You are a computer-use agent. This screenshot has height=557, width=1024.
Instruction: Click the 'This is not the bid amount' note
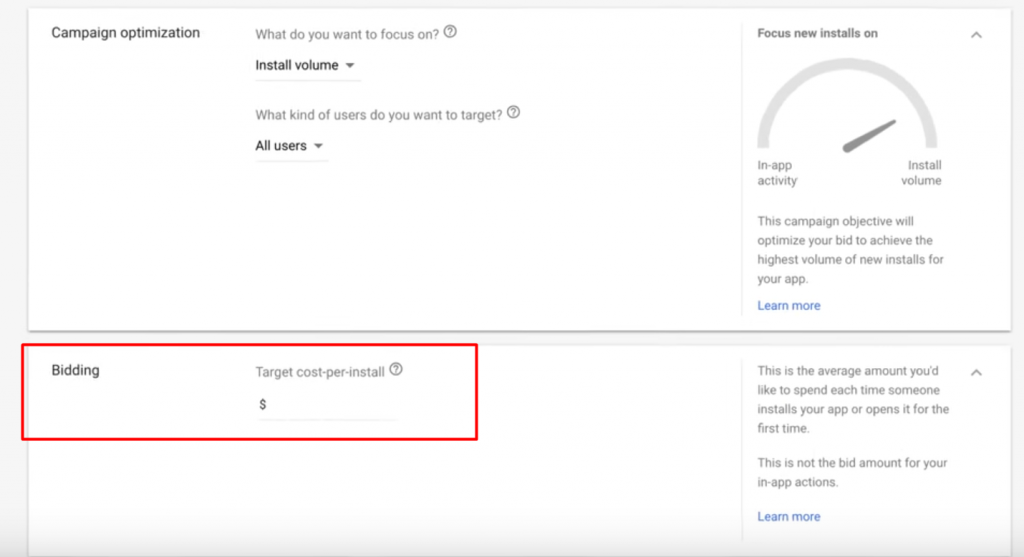point(852,471)
